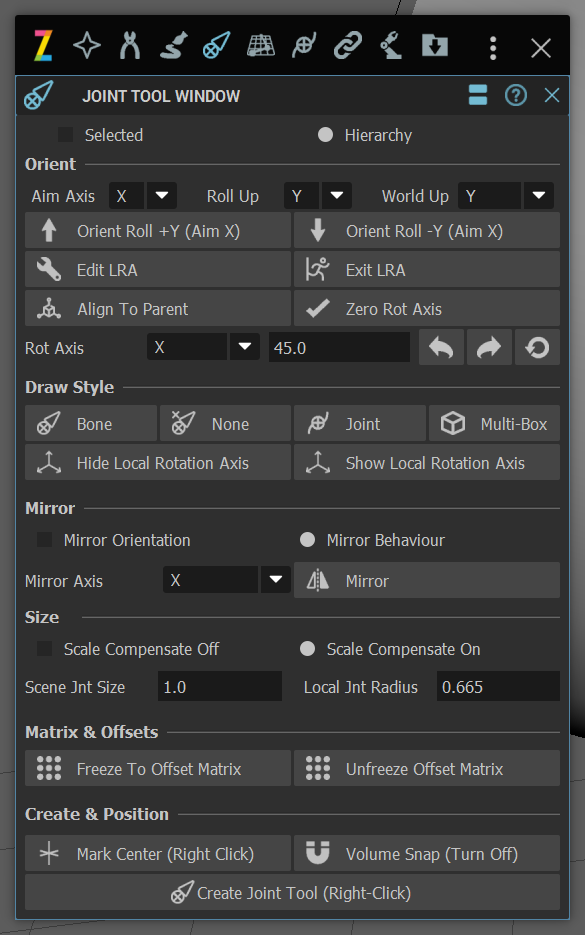Click Freeze To Offset Matrix
585x935 pixels.
click(157, 768)
